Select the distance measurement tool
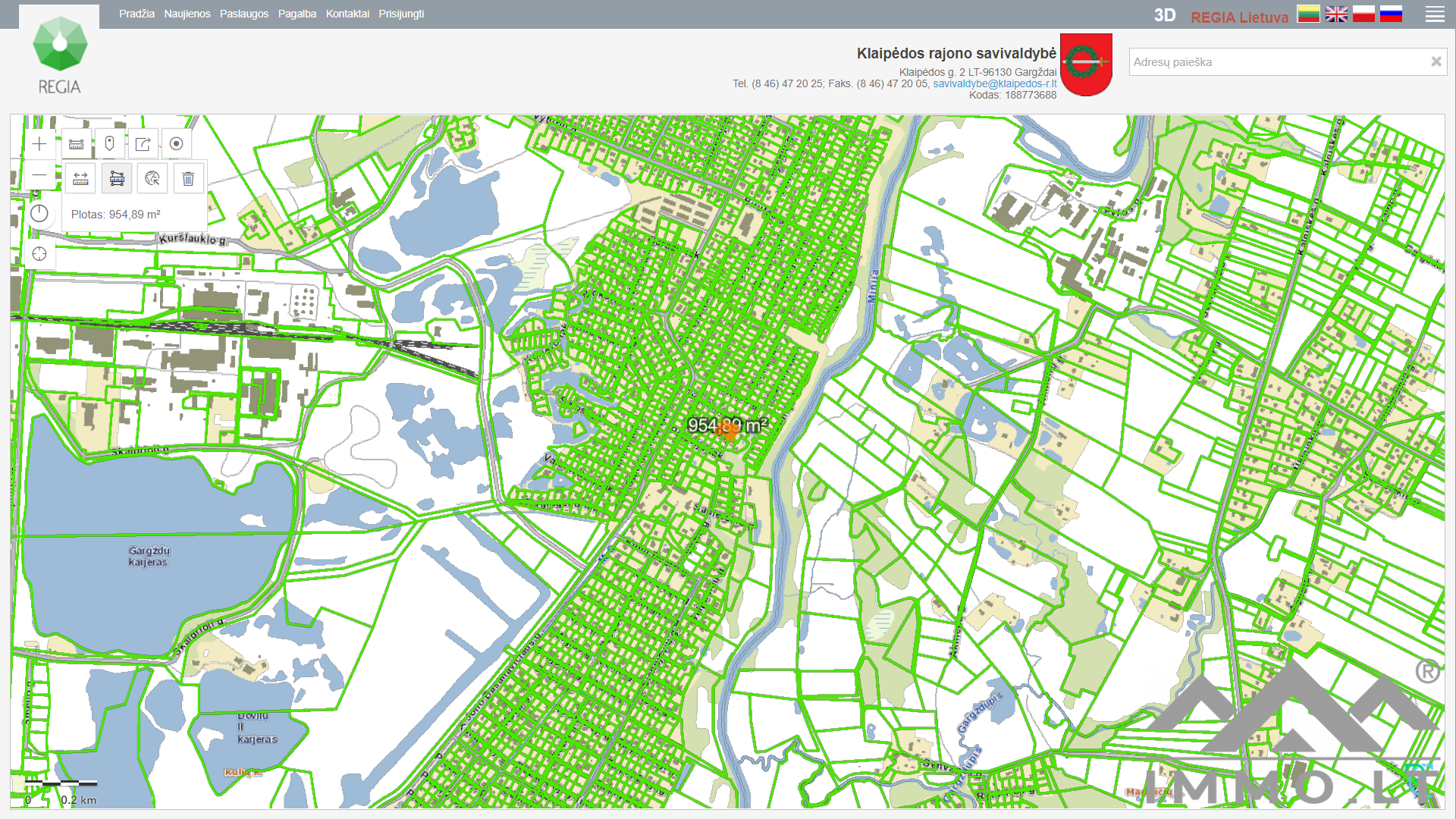 [x=80, y=179]
